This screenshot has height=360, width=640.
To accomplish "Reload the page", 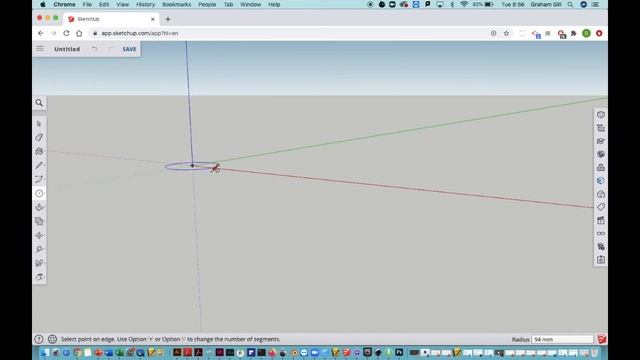I will 66,33.
